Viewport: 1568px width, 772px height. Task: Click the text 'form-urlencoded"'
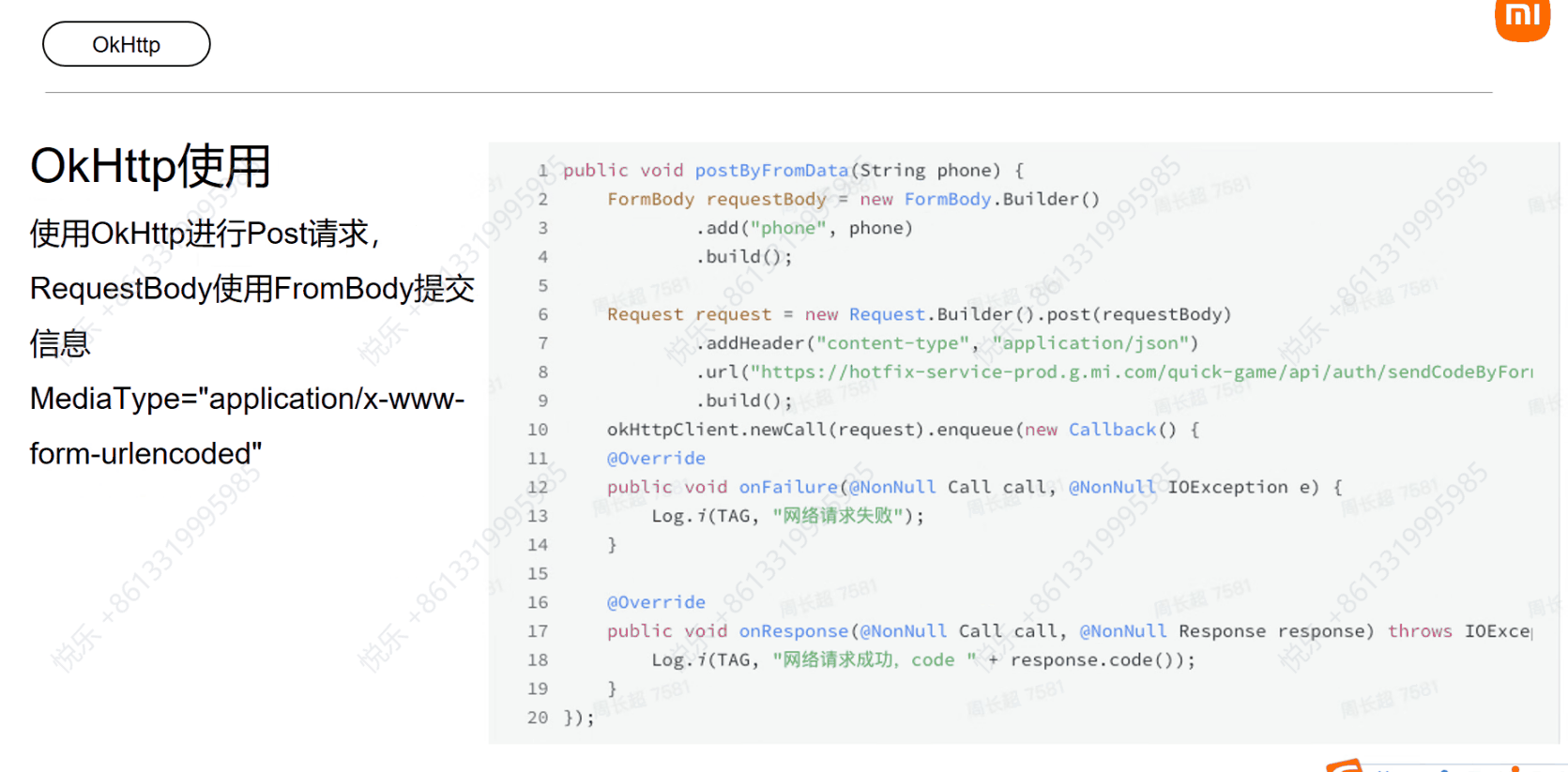(145, 454)
